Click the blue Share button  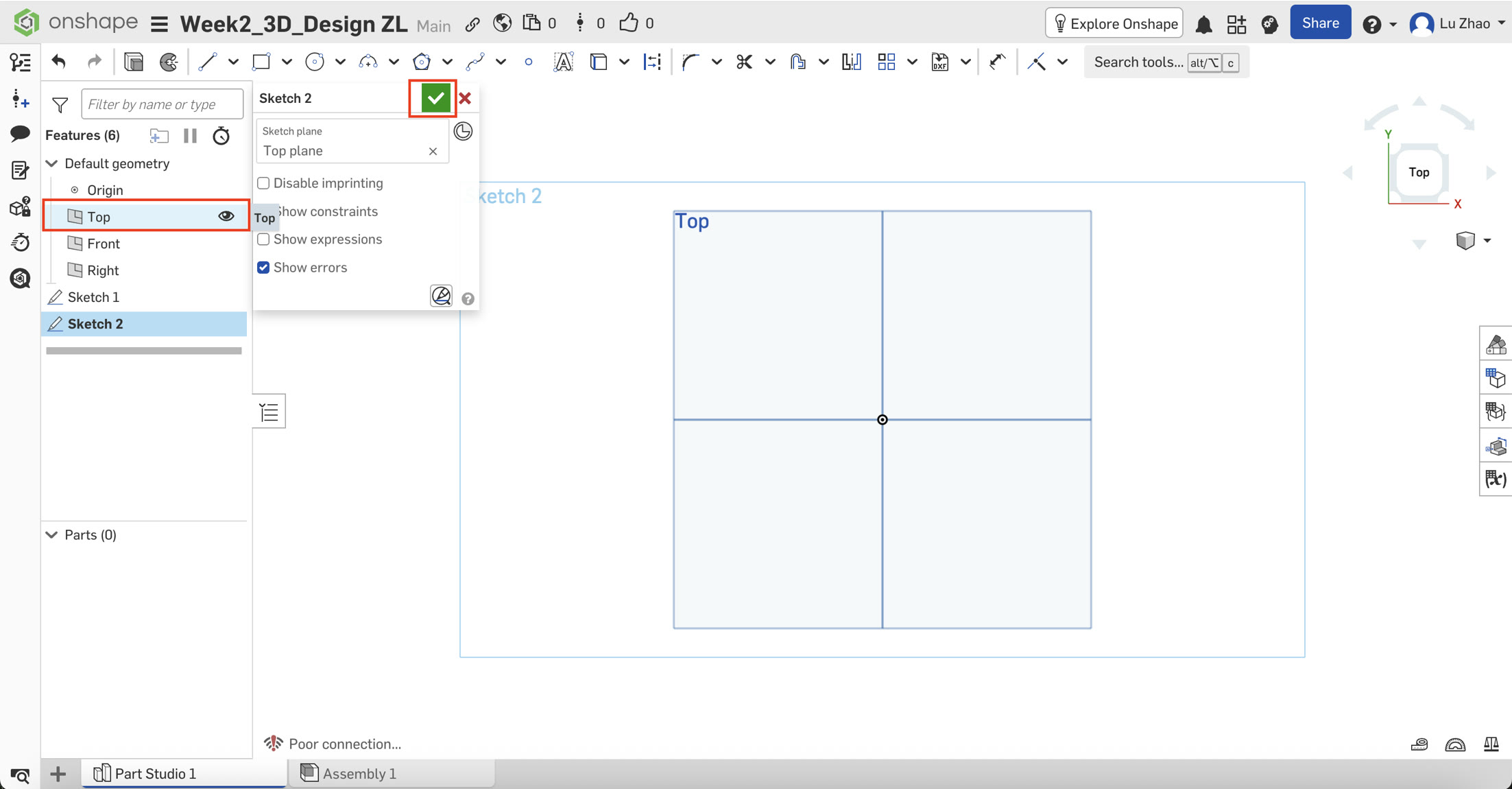[1320, 23]
